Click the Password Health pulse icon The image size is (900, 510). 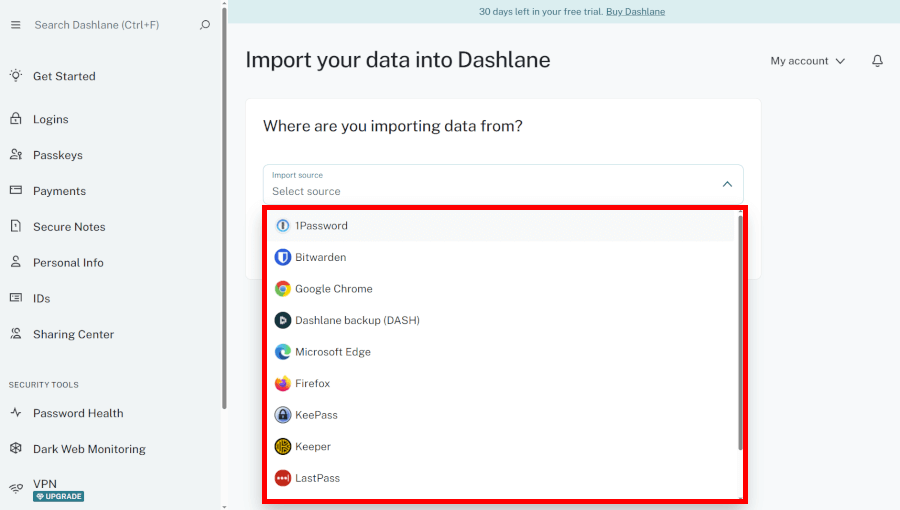click(x=16, y=412)
